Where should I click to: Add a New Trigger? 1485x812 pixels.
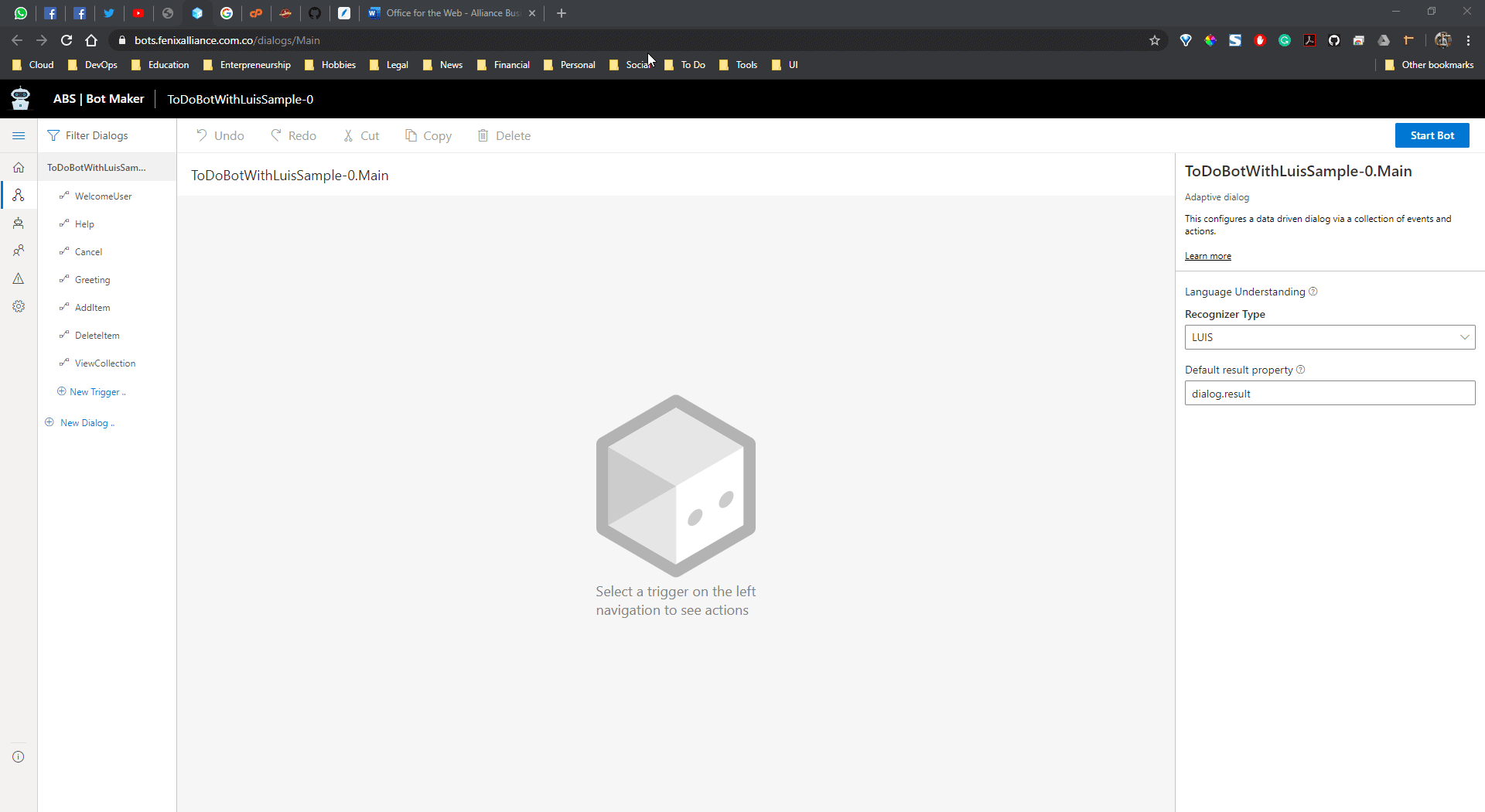[91, 392]
